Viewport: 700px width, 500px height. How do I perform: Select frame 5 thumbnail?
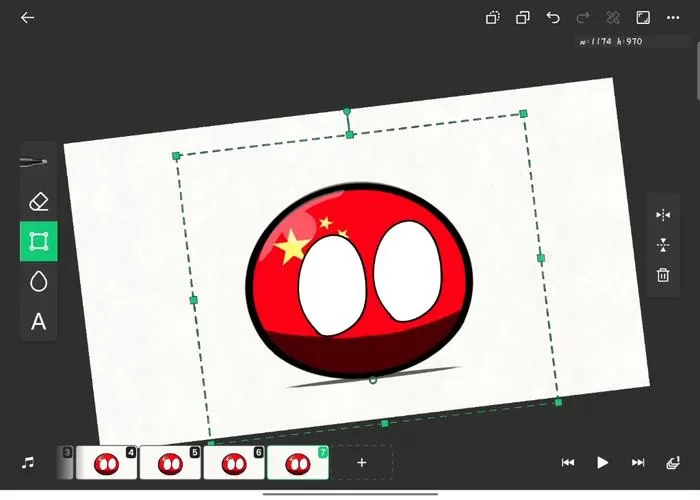(x=170, y=462)
